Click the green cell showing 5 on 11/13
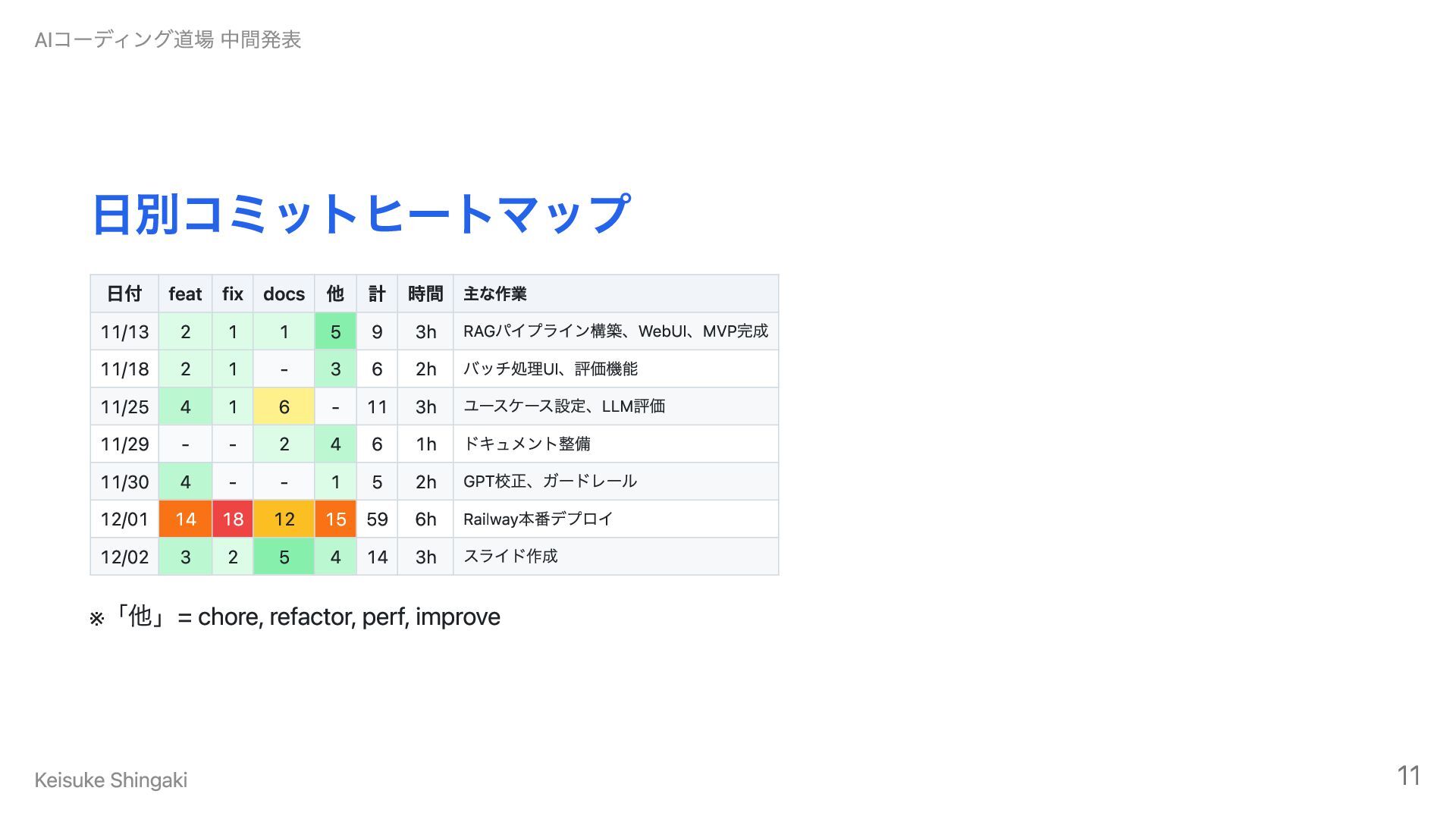Image resolution: width=1456 pixels, height=819 pixels. (335, 331)
